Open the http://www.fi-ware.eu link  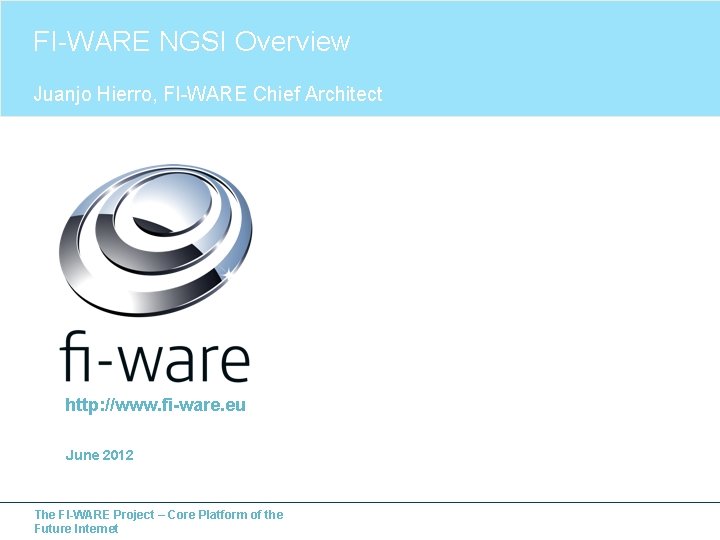click(155, 405)
